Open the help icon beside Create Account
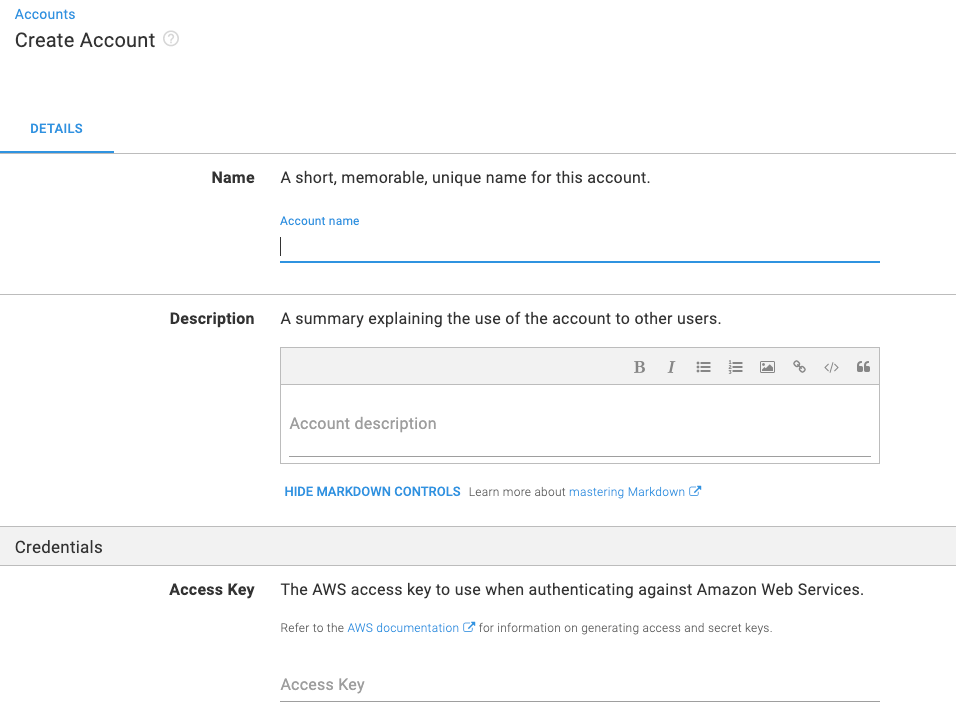The height and width of the screenshot is (712, 956). pyautogui.click(x=171, y=40)
